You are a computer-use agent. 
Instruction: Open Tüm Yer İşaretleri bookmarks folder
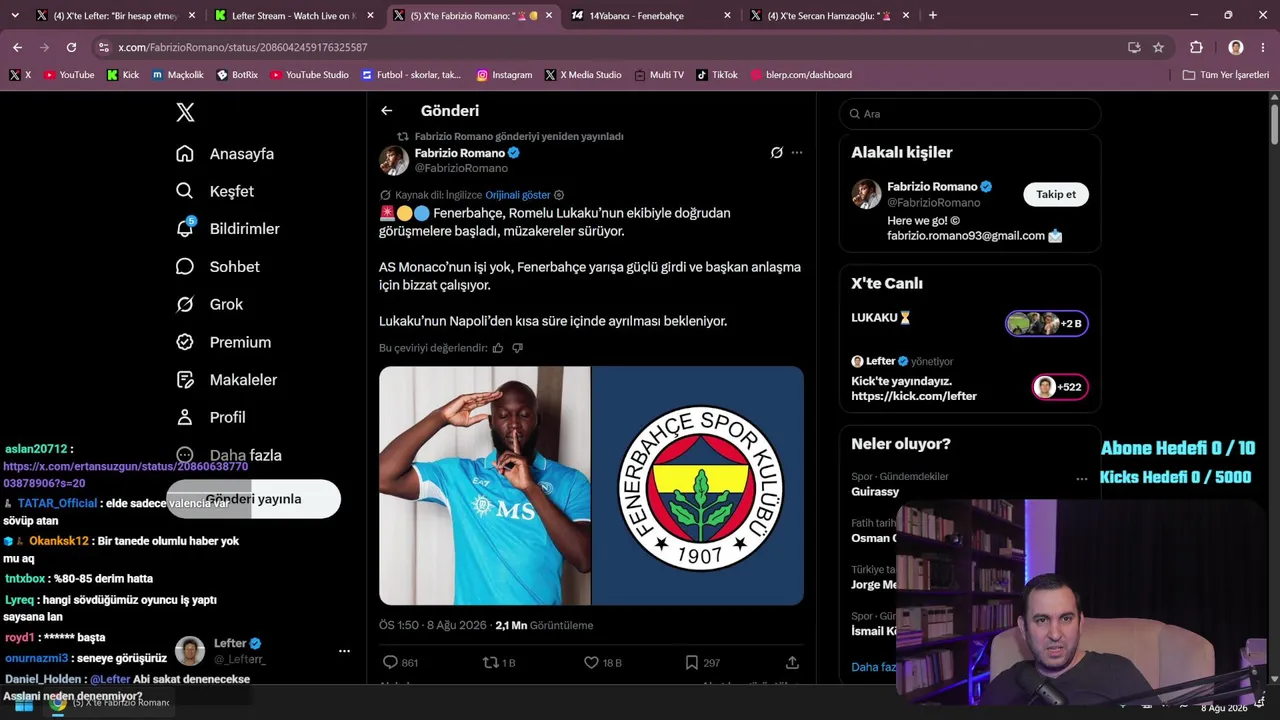(1225, 75)
